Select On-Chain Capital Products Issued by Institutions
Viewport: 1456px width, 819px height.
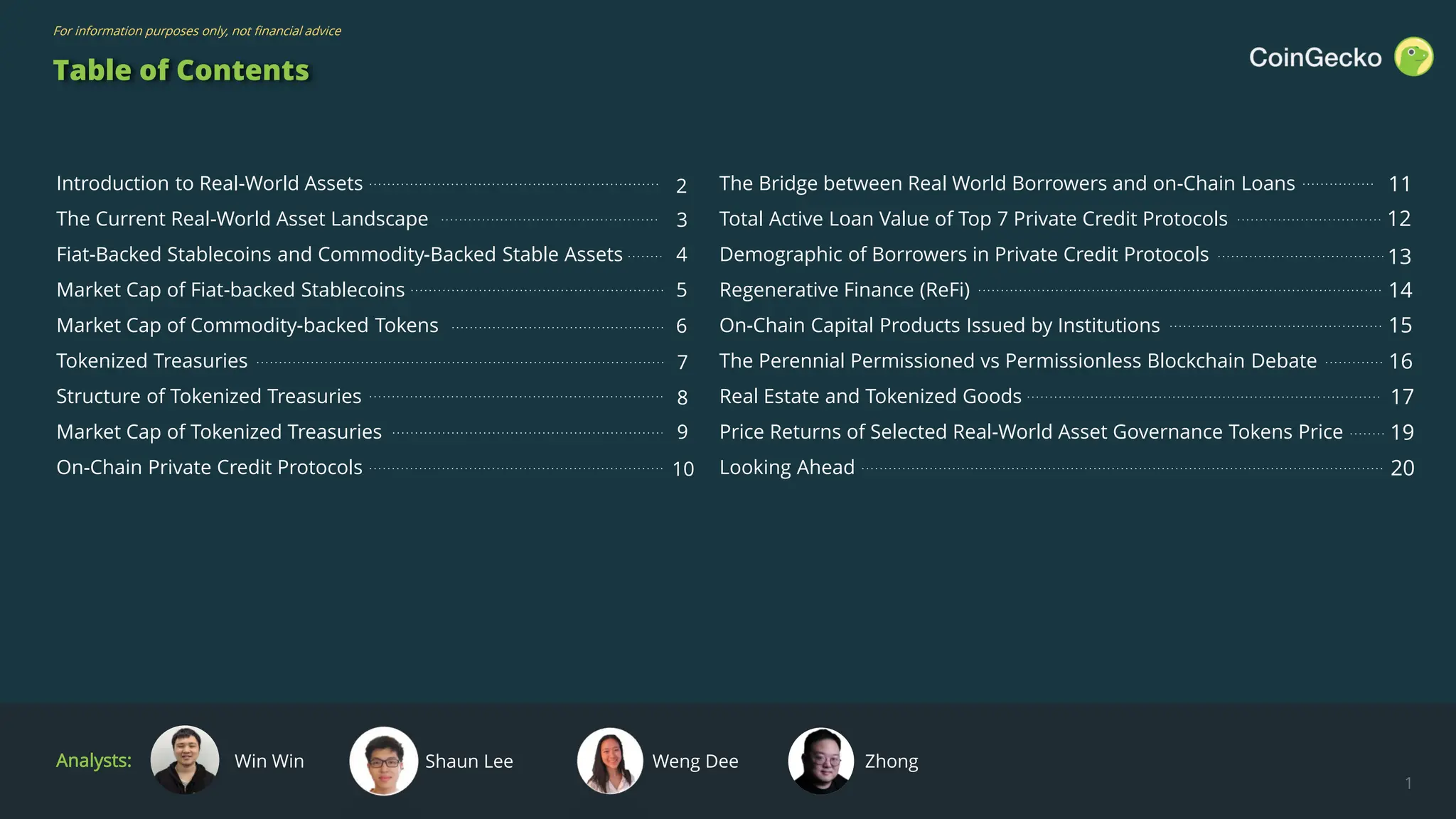click(x=940, y=326)
